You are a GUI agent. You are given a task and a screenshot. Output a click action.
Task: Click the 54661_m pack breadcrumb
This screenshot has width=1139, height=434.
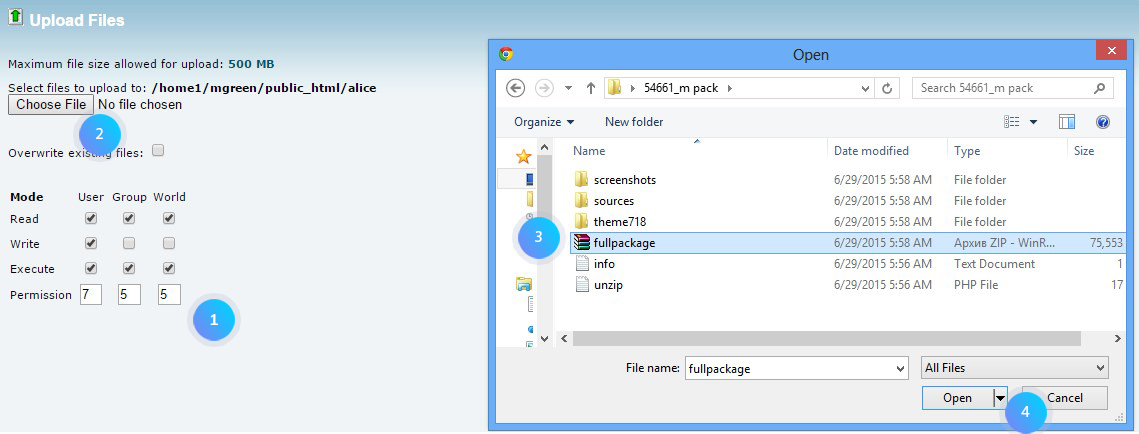coord(681,88)
